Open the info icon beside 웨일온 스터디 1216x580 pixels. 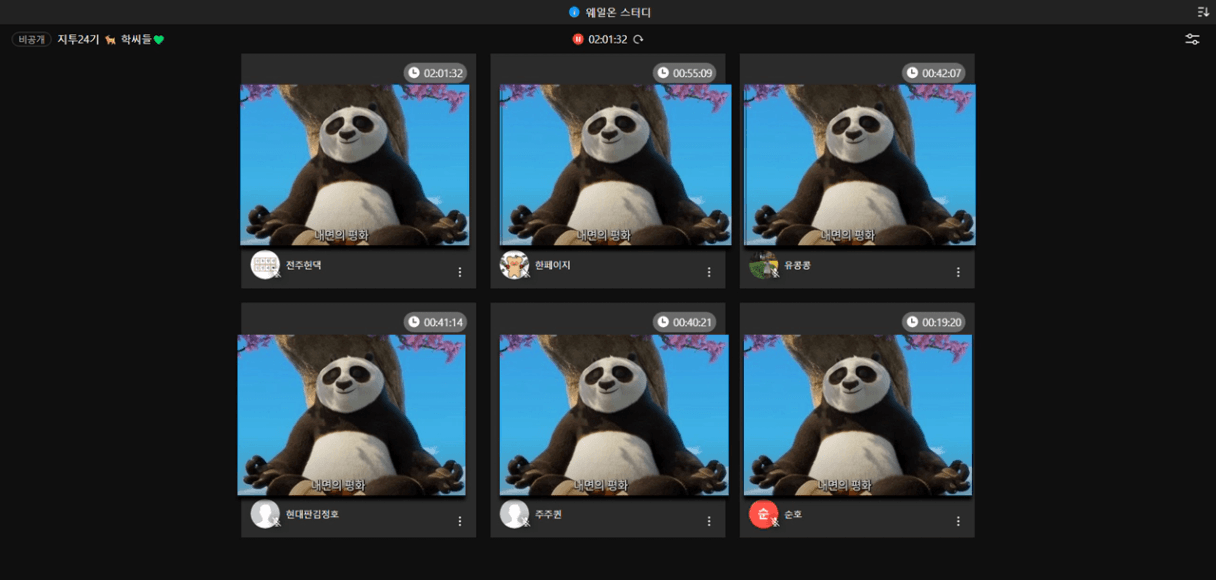pyautogui.click(x=574, y=12)
